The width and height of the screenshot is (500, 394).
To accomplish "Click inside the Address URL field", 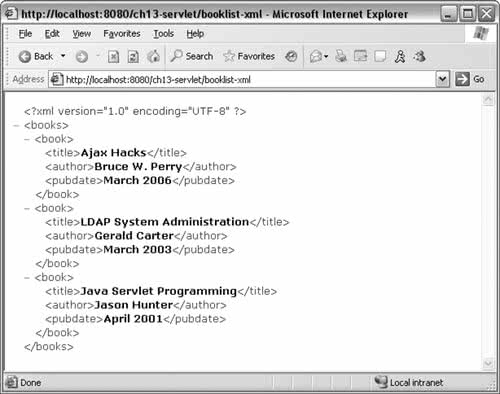I will (242, 80).
